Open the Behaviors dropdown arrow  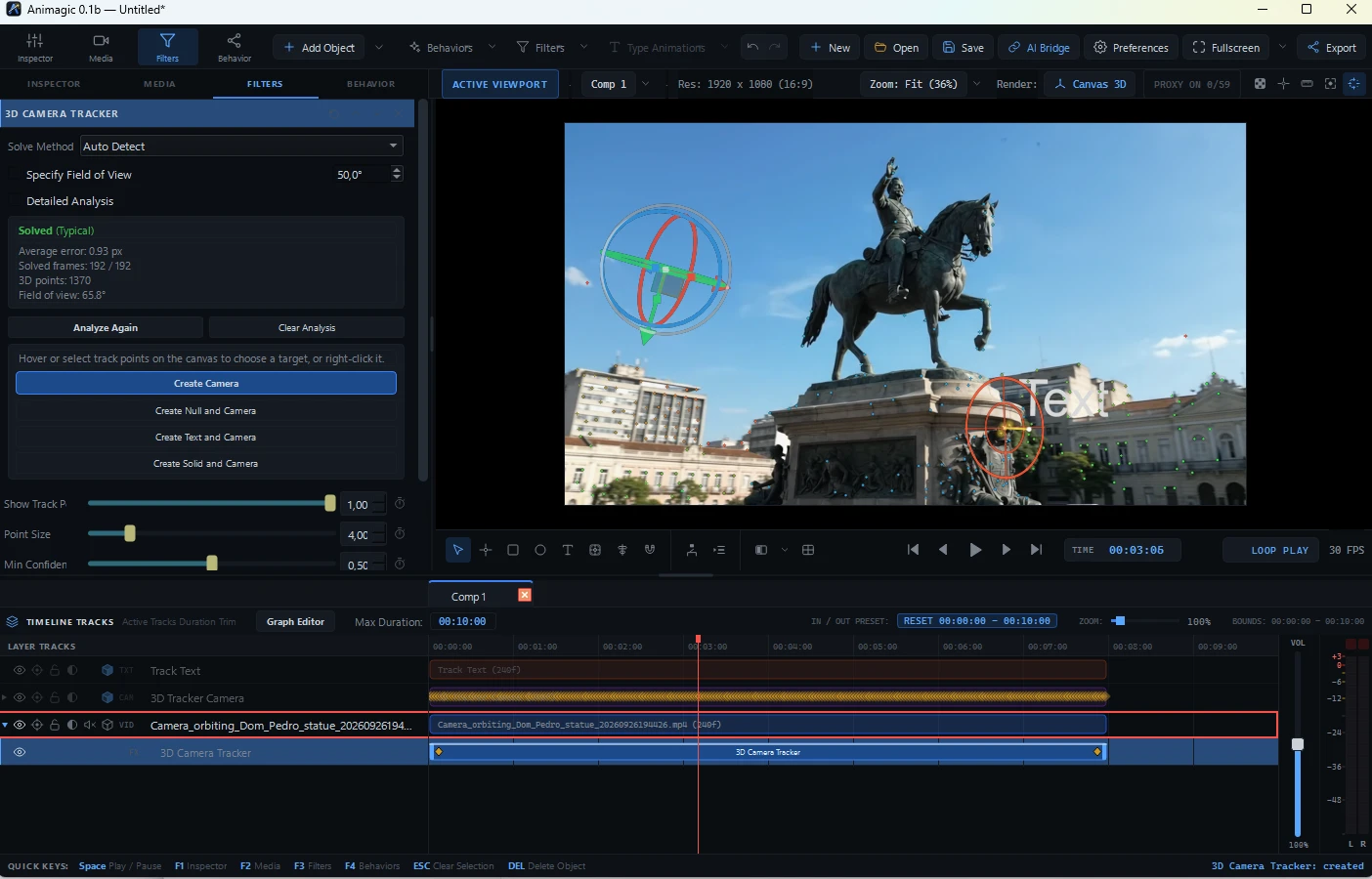[x=492, y=47]
